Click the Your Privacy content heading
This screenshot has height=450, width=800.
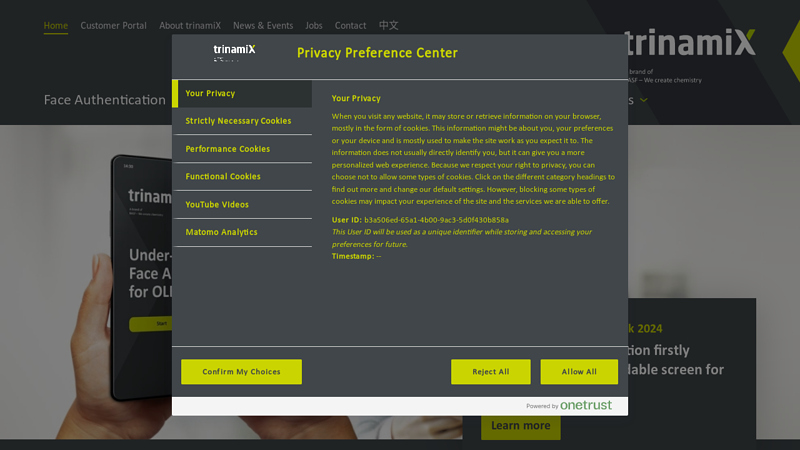(x=356, y=98)
